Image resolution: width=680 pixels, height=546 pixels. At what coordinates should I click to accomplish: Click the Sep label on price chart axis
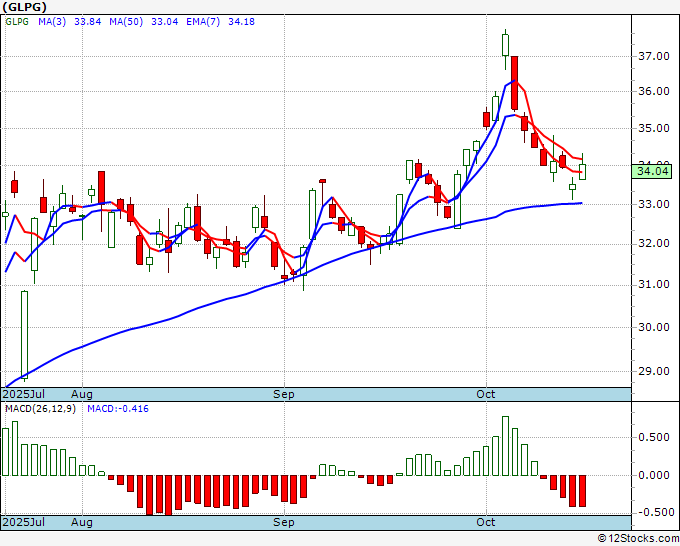[284, 394]
